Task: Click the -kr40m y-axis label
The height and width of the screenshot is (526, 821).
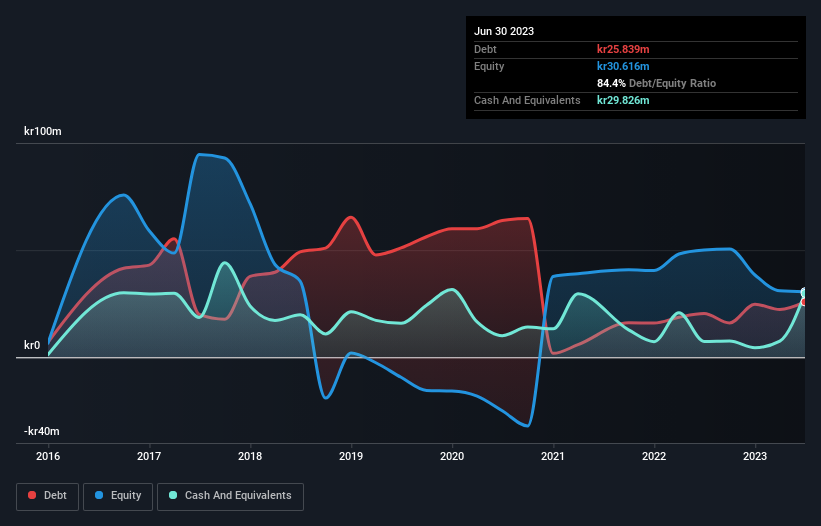Action: point(41,431)
